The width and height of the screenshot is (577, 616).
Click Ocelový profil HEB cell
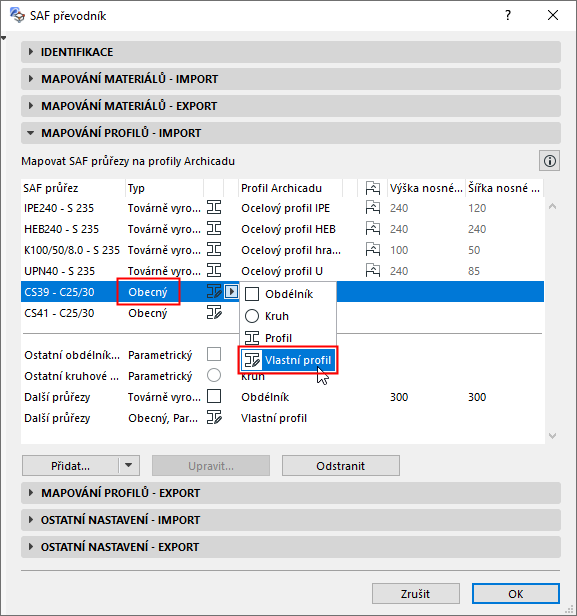click(x=288, y=229)
